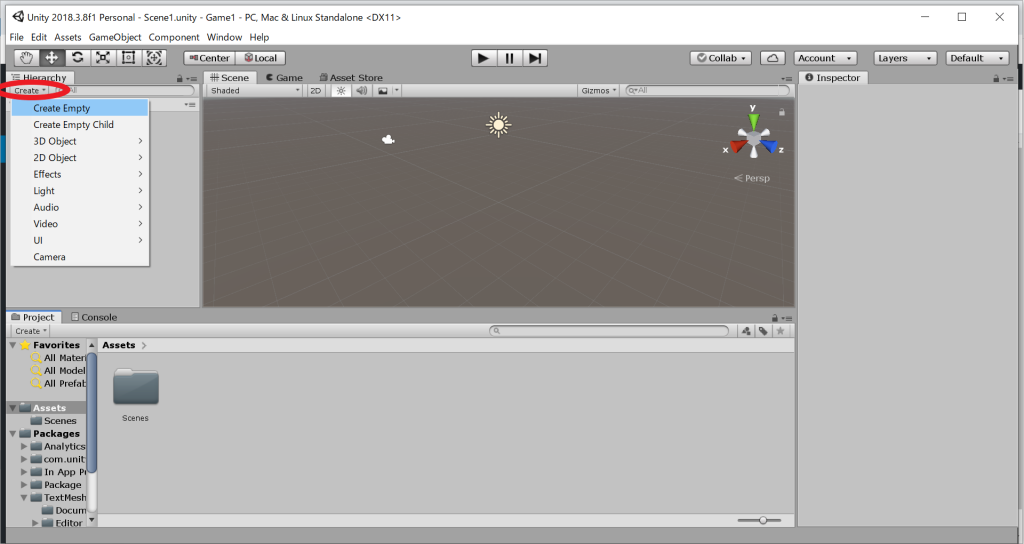The height and width of the screenshot is (544, 1024).
Task: Switch to the Asset Store tab
Action: 351,78
